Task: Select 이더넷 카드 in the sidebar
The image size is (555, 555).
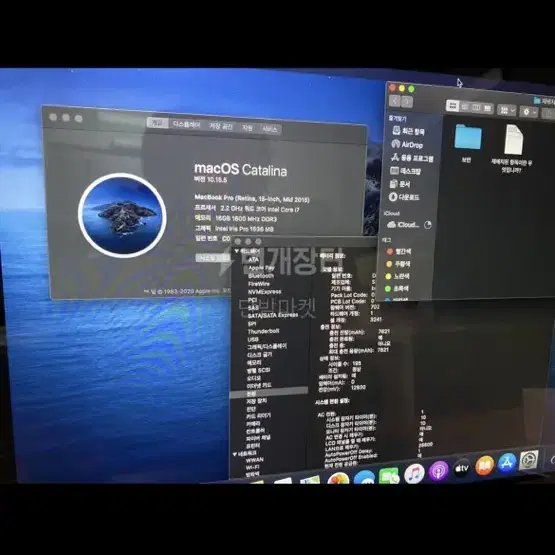Action: pos(259,385)
